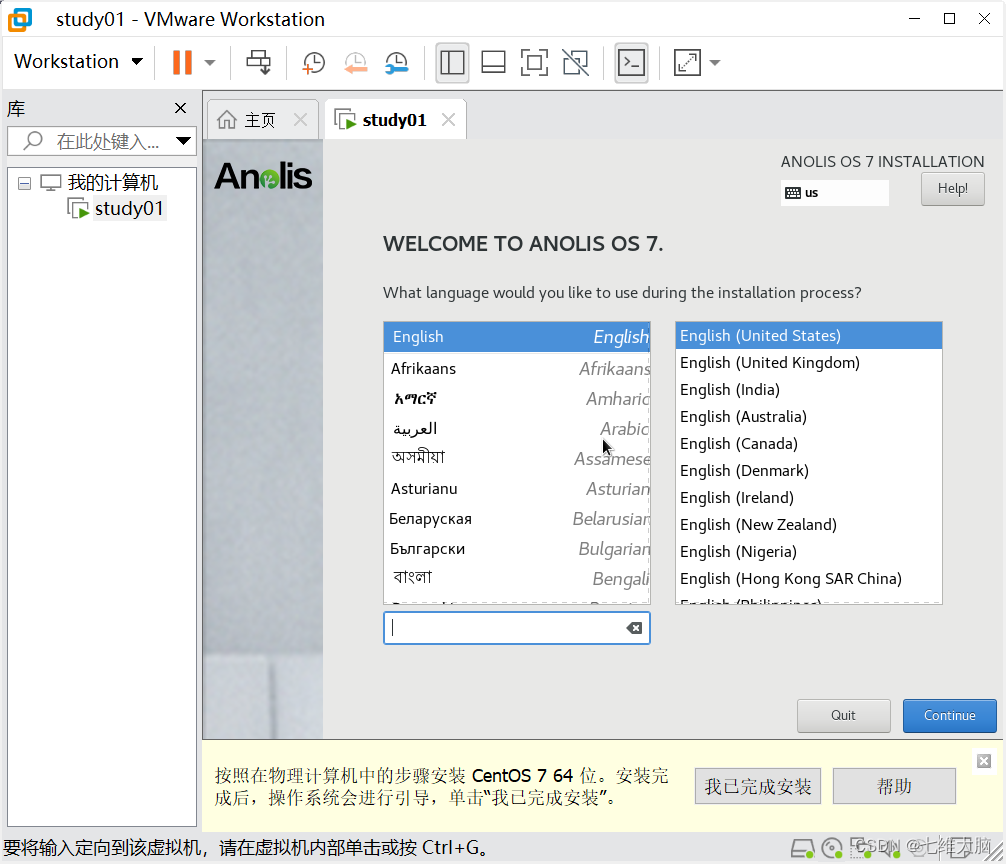Toggle the library sidebar view
This screenshot has width=1006, height=864.
[452, 63]
